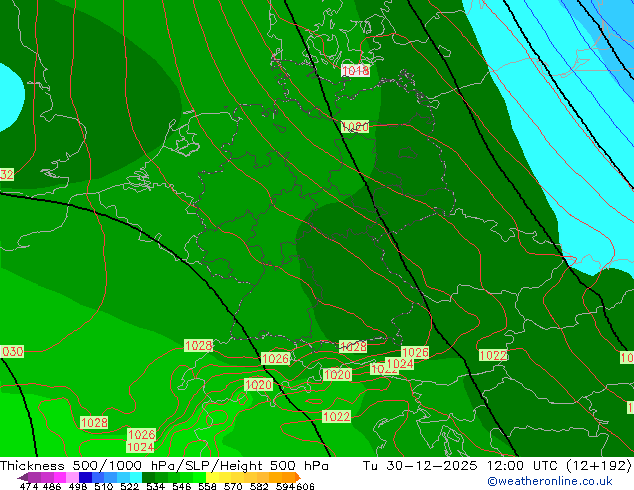
Task: Click the legend value 510
Action: (x=104, y=486)
